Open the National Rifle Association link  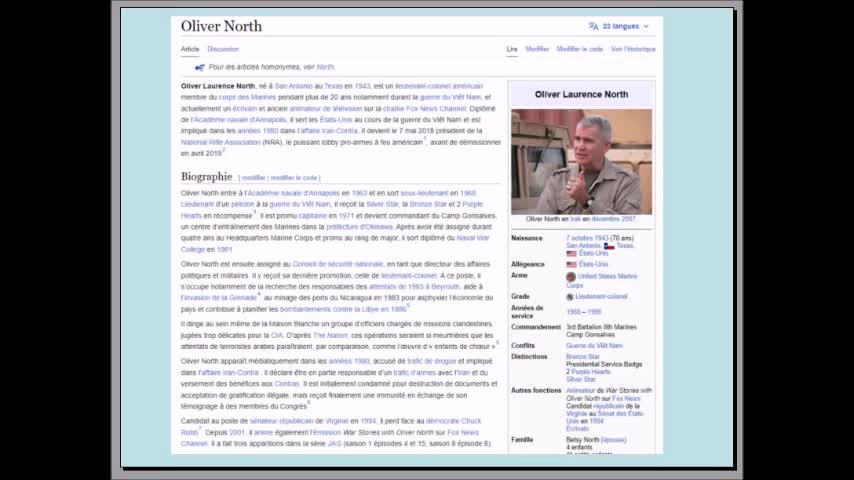[221, 142]
